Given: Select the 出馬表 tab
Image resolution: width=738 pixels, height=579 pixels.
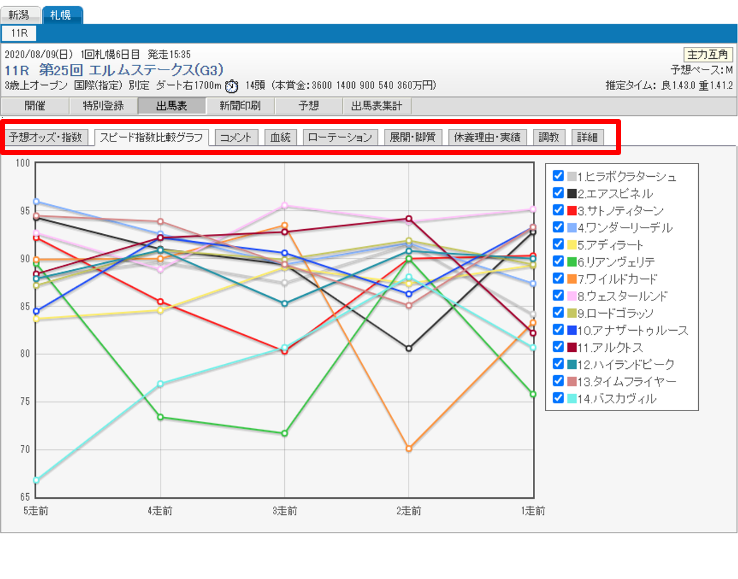Looking at the screenshot, I should pyautogui.click(x=171, y=106).
